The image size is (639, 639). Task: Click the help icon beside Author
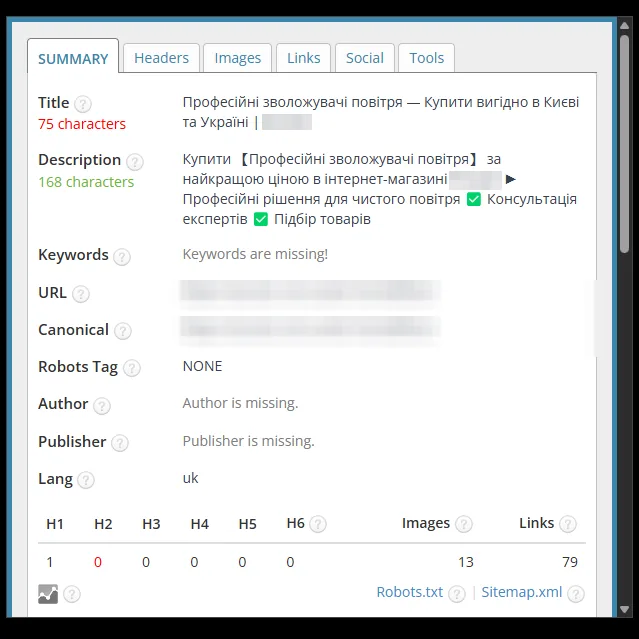(102, 405)
